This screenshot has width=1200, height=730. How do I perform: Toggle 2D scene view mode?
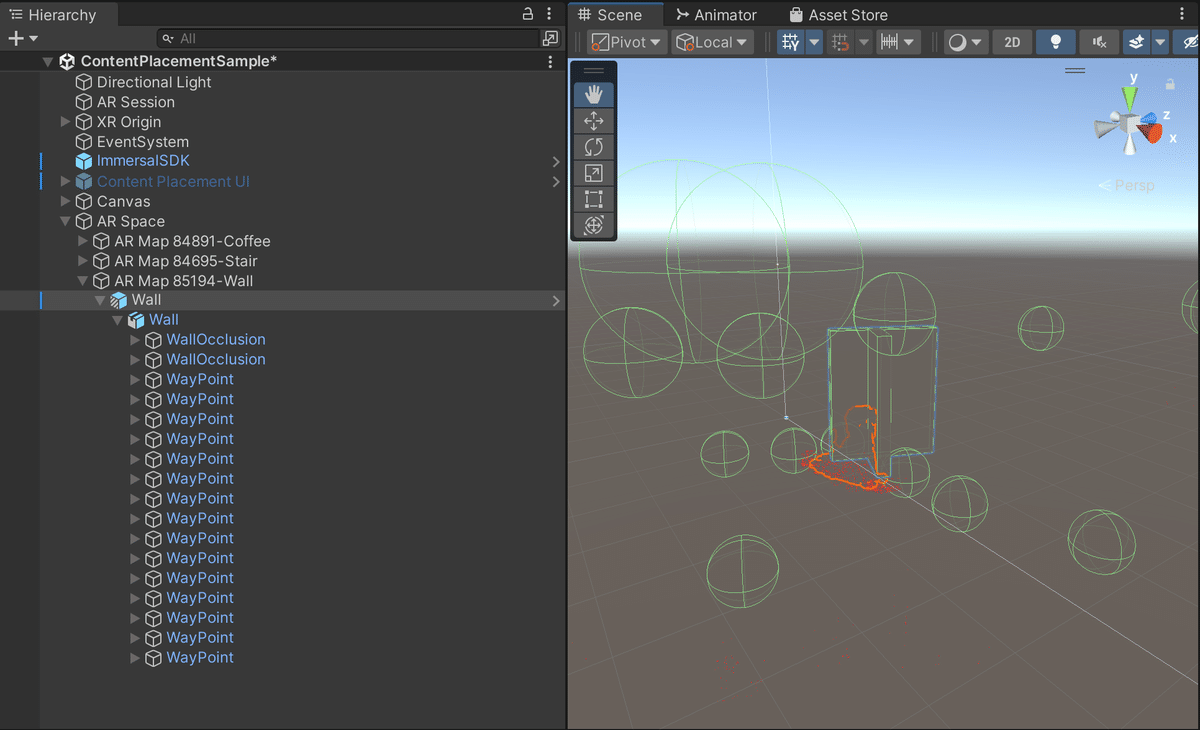click(1012, 42)
